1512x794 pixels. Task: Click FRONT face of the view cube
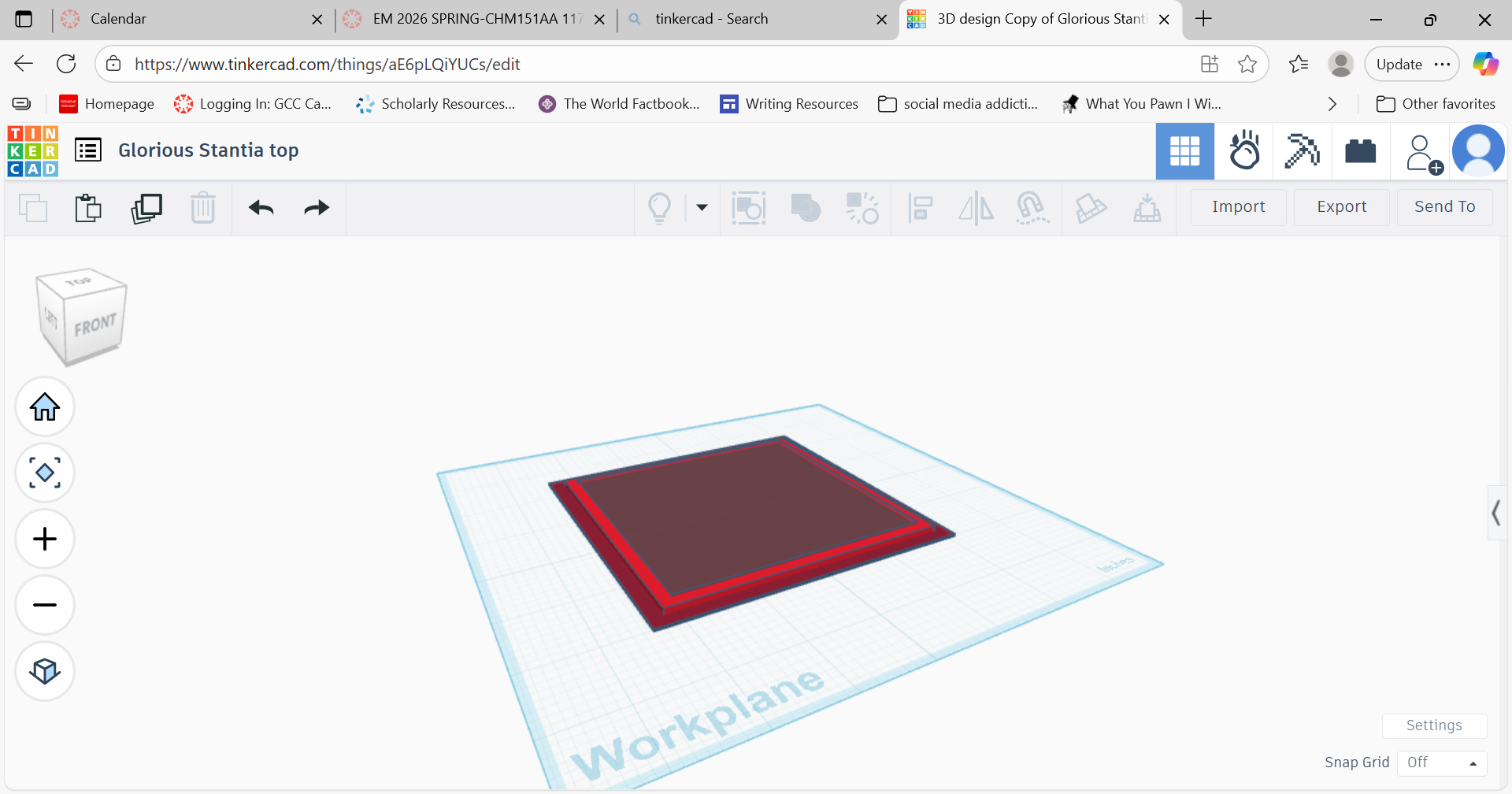pos(95,325)
